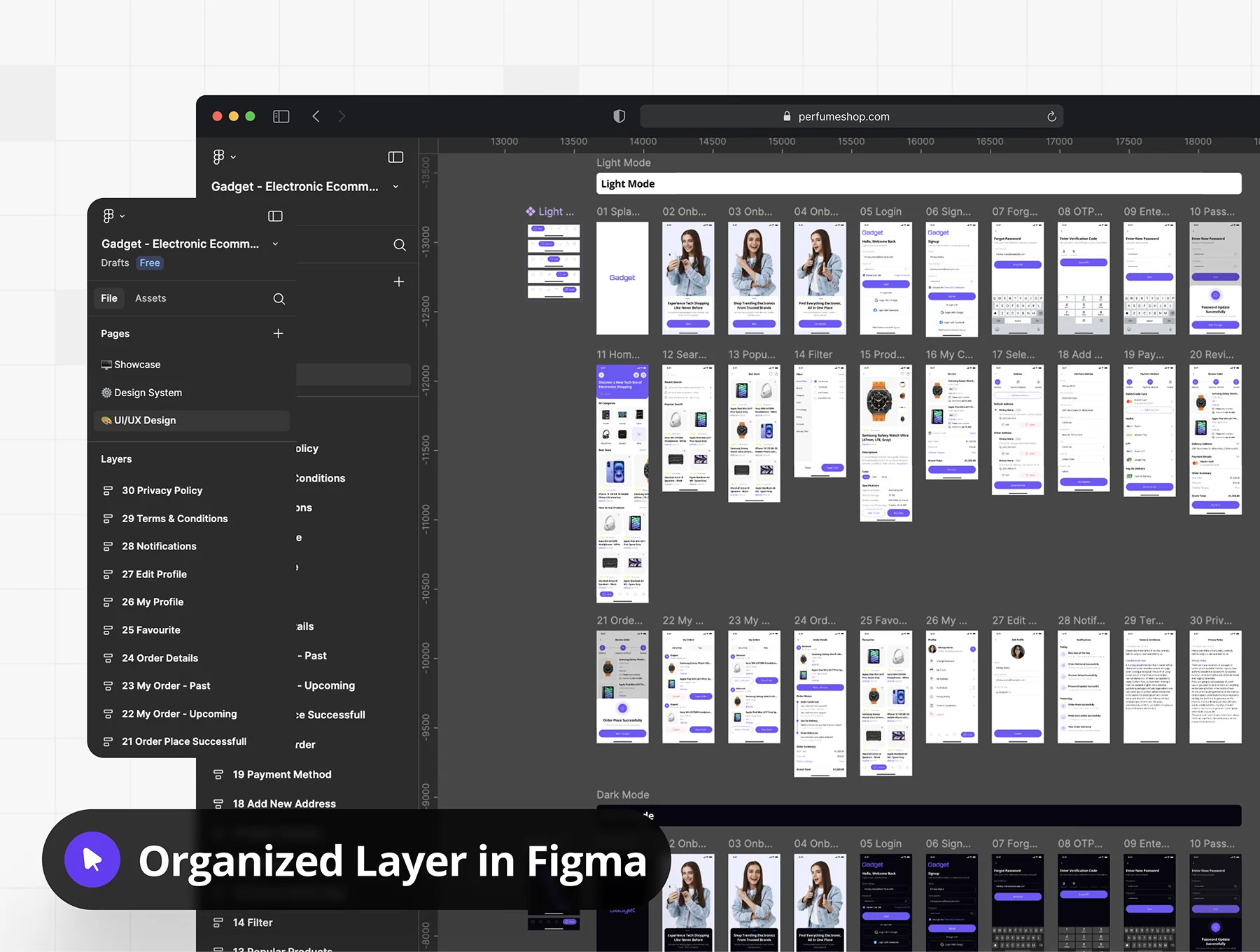The image size is (1260, 952).
Task: Expand the file name chevron in the front panel
Action: 275,244
